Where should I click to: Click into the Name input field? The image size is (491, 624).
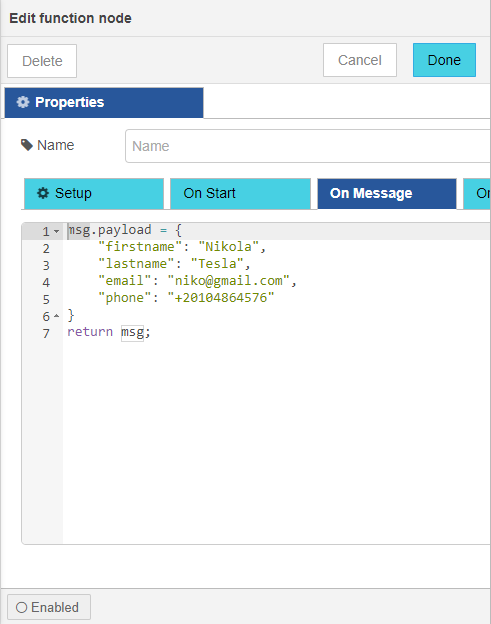point(308,146)
